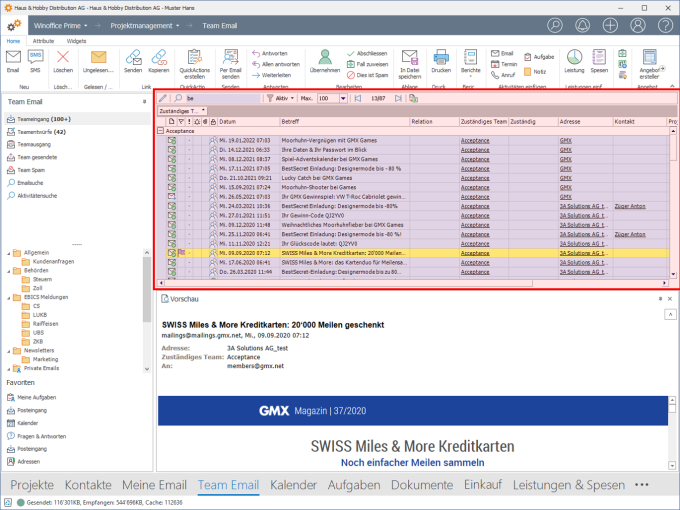
Task: Click Abschliessen button
Action: click(x=367, y=53)
